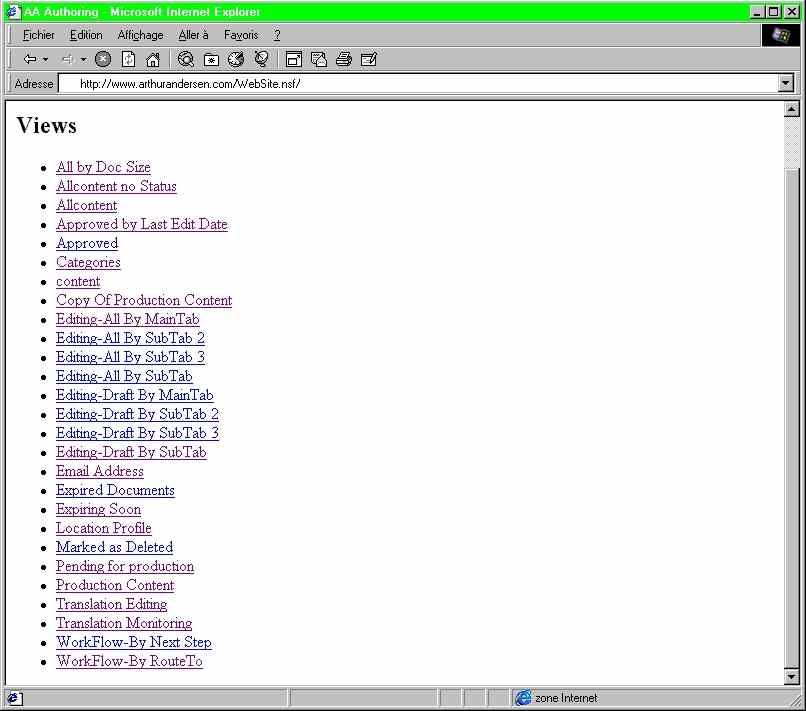
Task: Open Editing-Draft By SubTab 2 link
Action: click(137, 414)
